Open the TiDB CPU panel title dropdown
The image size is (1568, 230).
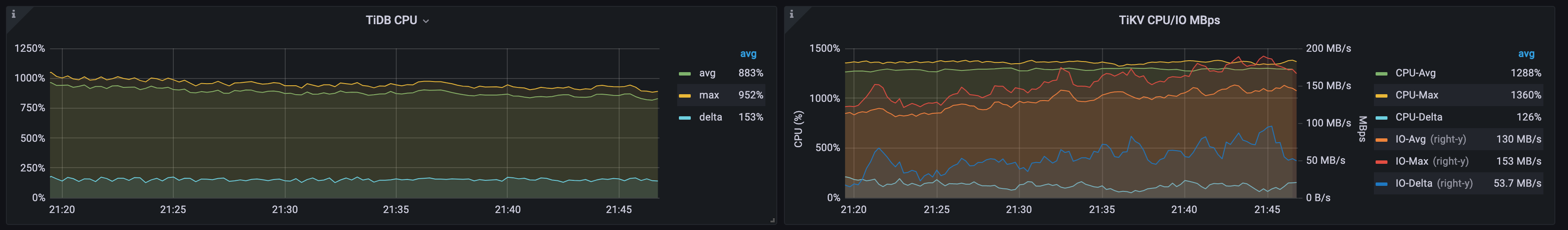(397, 20)
